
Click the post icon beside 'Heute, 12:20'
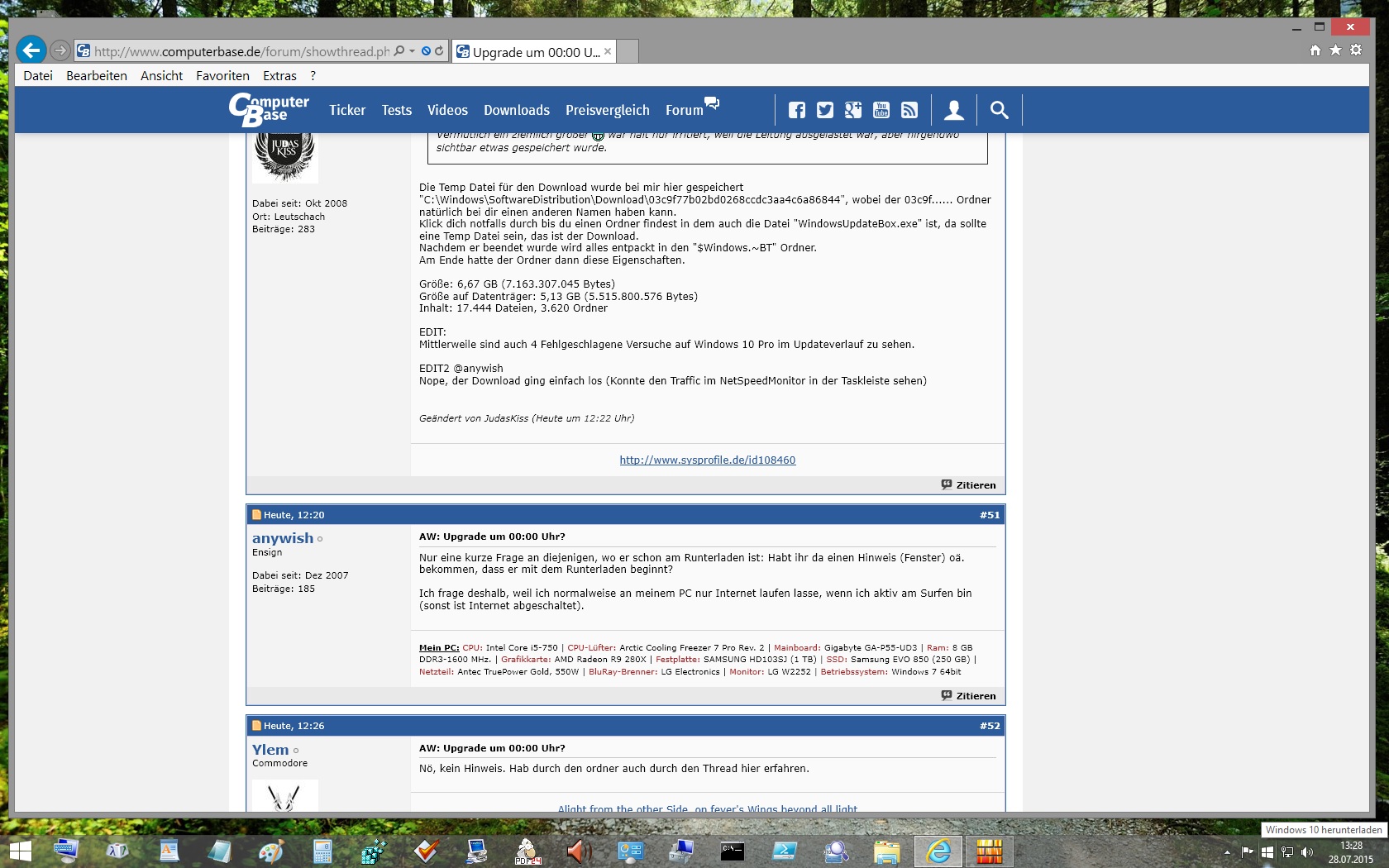pyautogui.click(x=256, y=515)
